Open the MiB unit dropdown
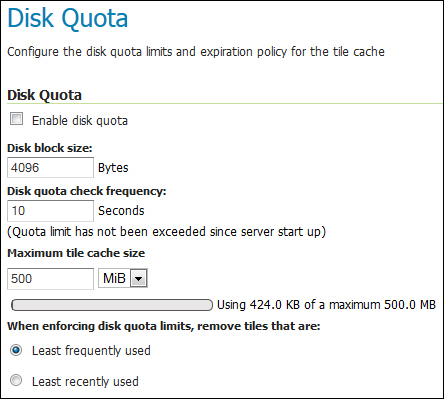444x399 pixels. pos(123,278)
